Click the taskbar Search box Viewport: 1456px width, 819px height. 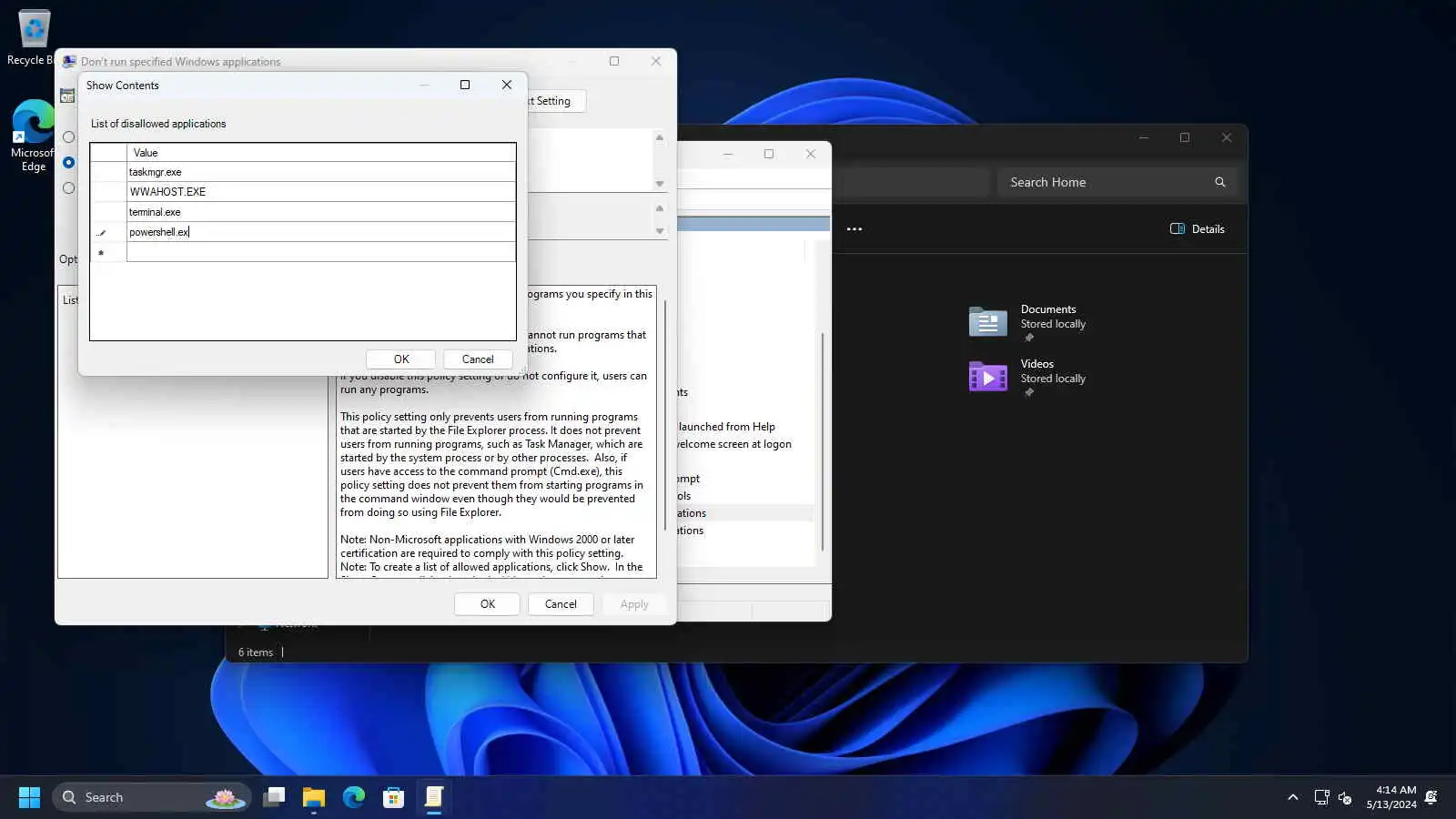pos(152,798)
